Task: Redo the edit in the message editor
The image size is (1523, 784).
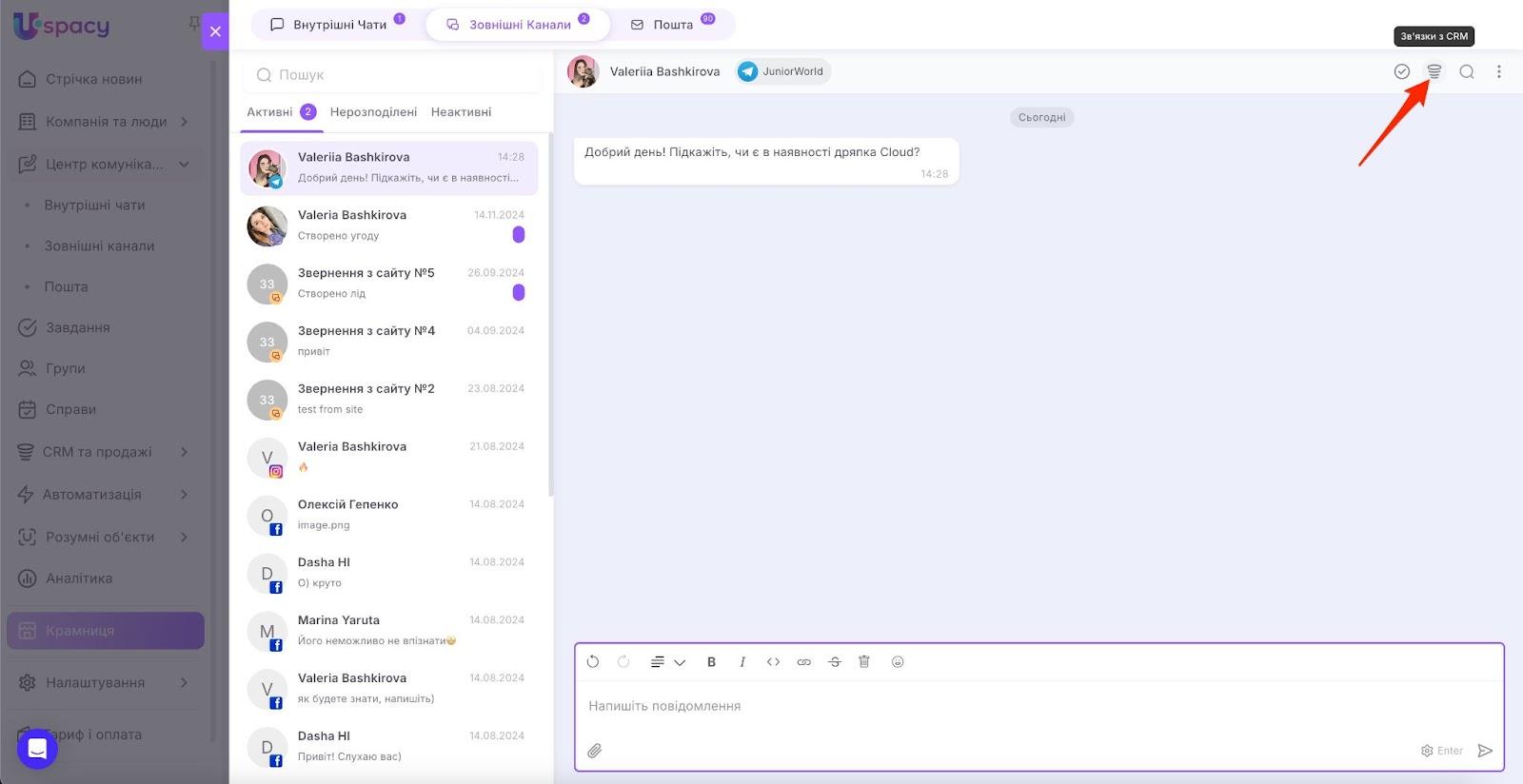Action: tap(623, 662)
